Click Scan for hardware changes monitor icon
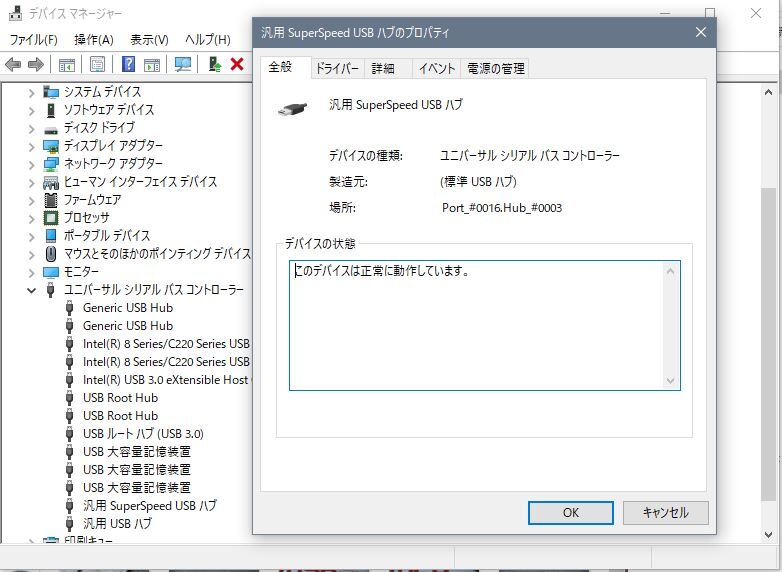Viewport: 782px width, 572px height. [x=183, y=64]
